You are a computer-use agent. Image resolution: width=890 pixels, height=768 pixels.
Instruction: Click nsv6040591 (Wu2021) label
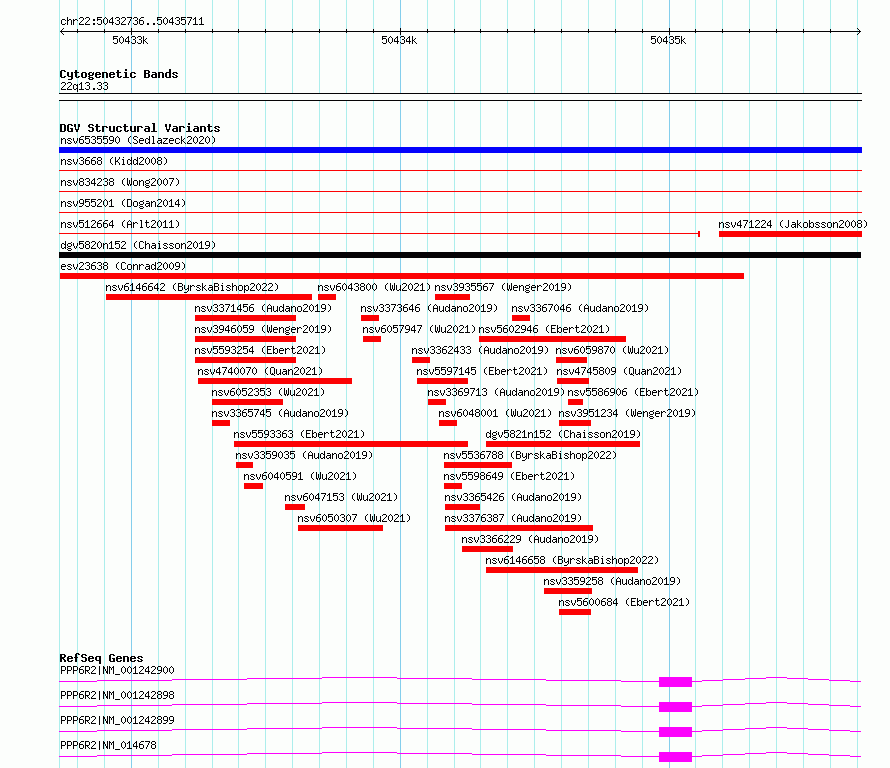coord(300,476)
